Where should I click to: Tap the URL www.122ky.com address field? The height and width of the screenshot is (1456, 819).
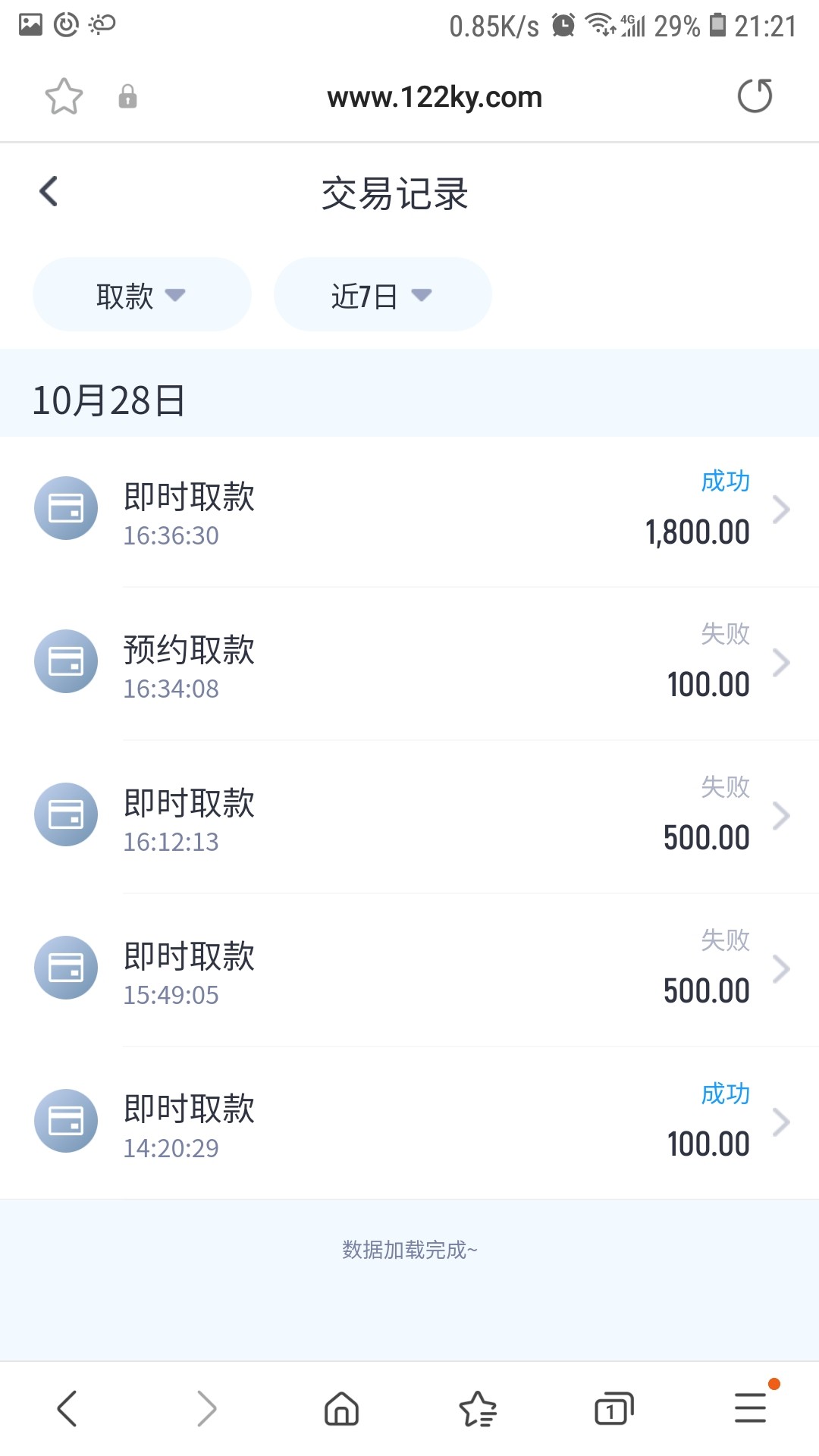tap(435, 97)
